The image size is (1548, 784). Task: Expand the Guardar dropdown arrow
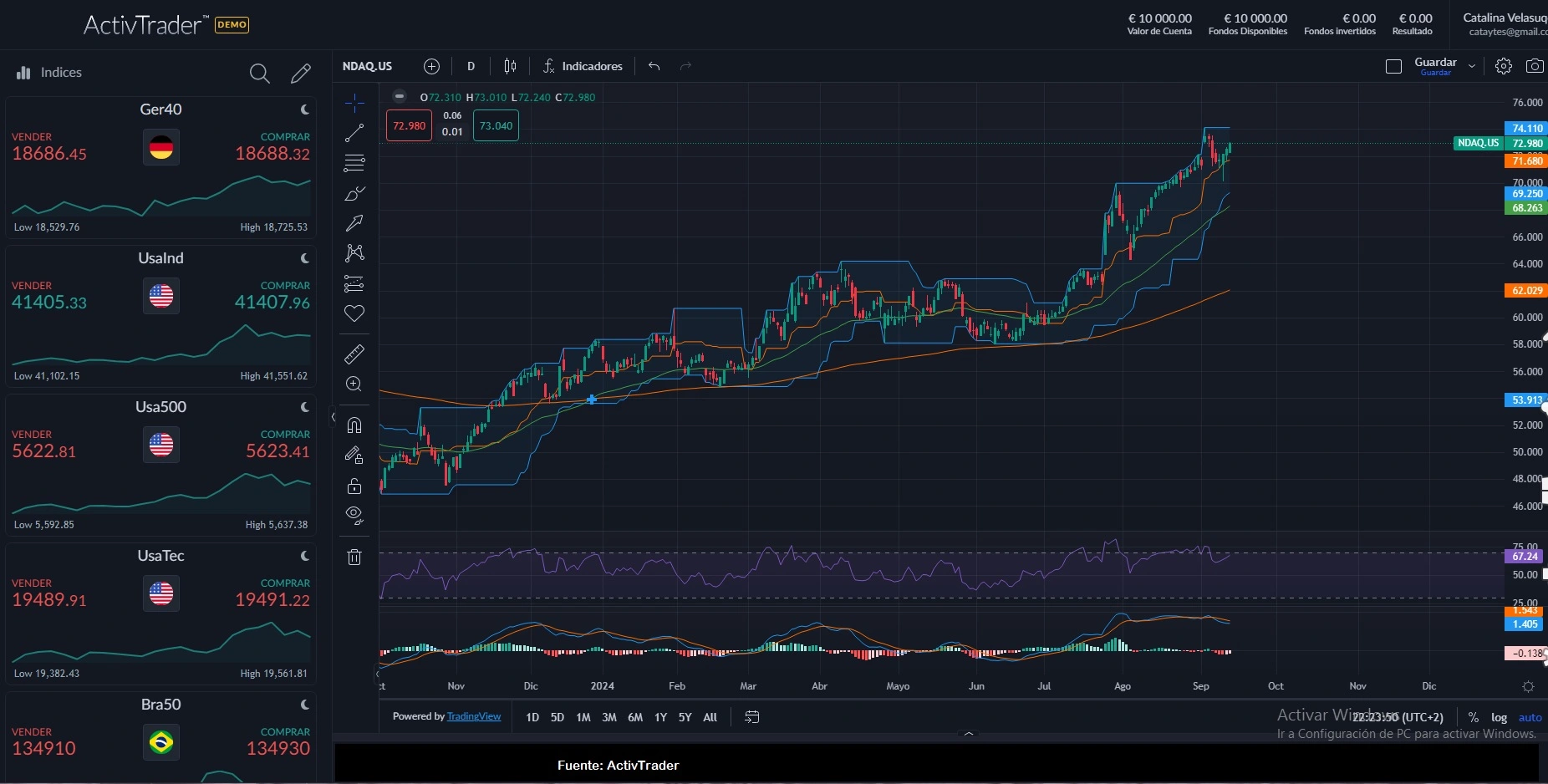pyautogui.click(x=1472, y=66)
